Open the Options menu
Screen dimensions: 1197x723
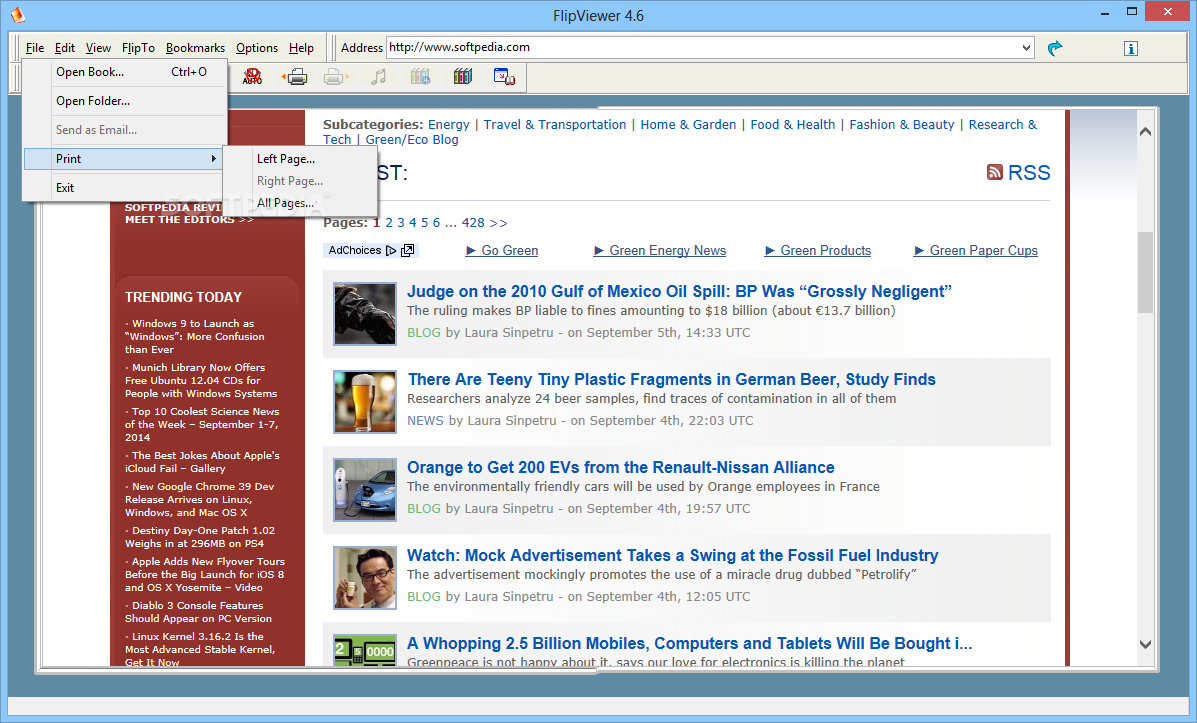[256, 47]
